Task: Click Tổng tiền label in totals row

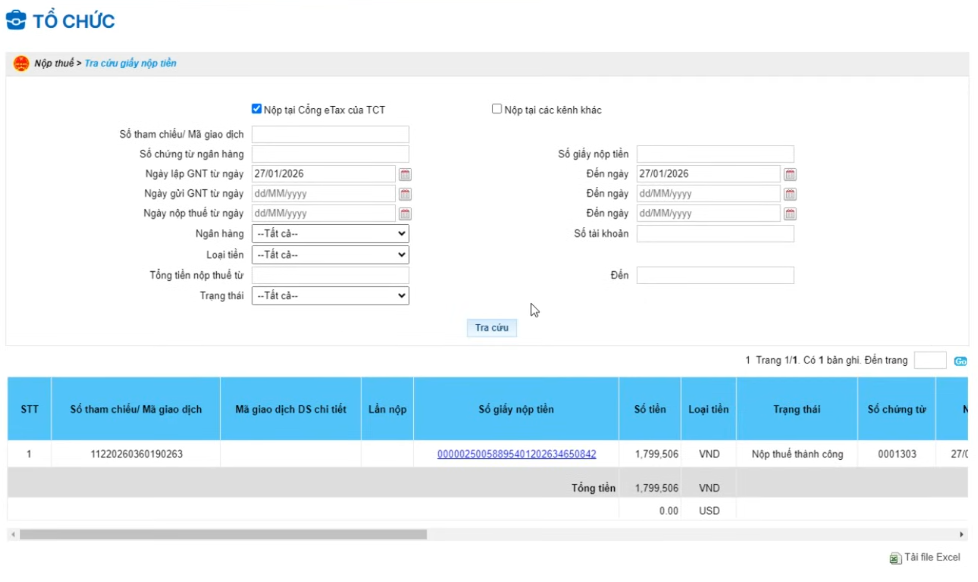Action: coord(593,488)
